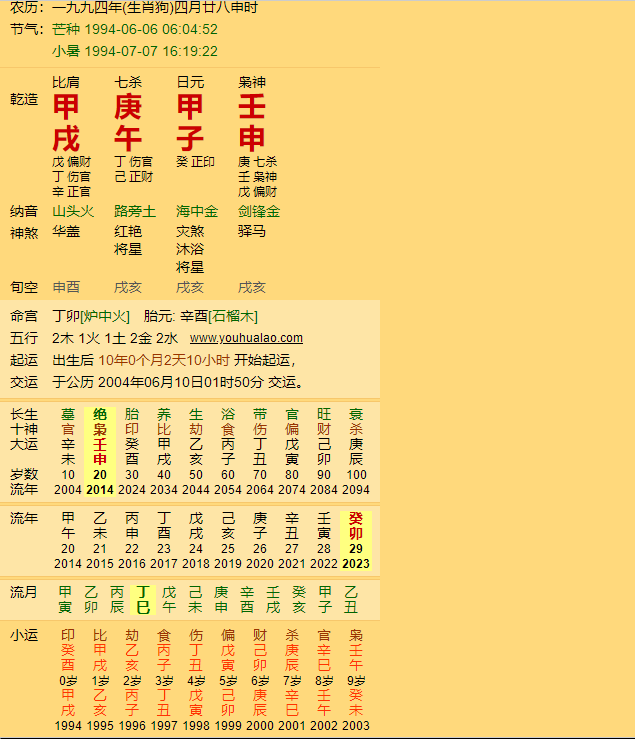Click the large 壬 hour stem character
The image size is (635, 739).
252,107
